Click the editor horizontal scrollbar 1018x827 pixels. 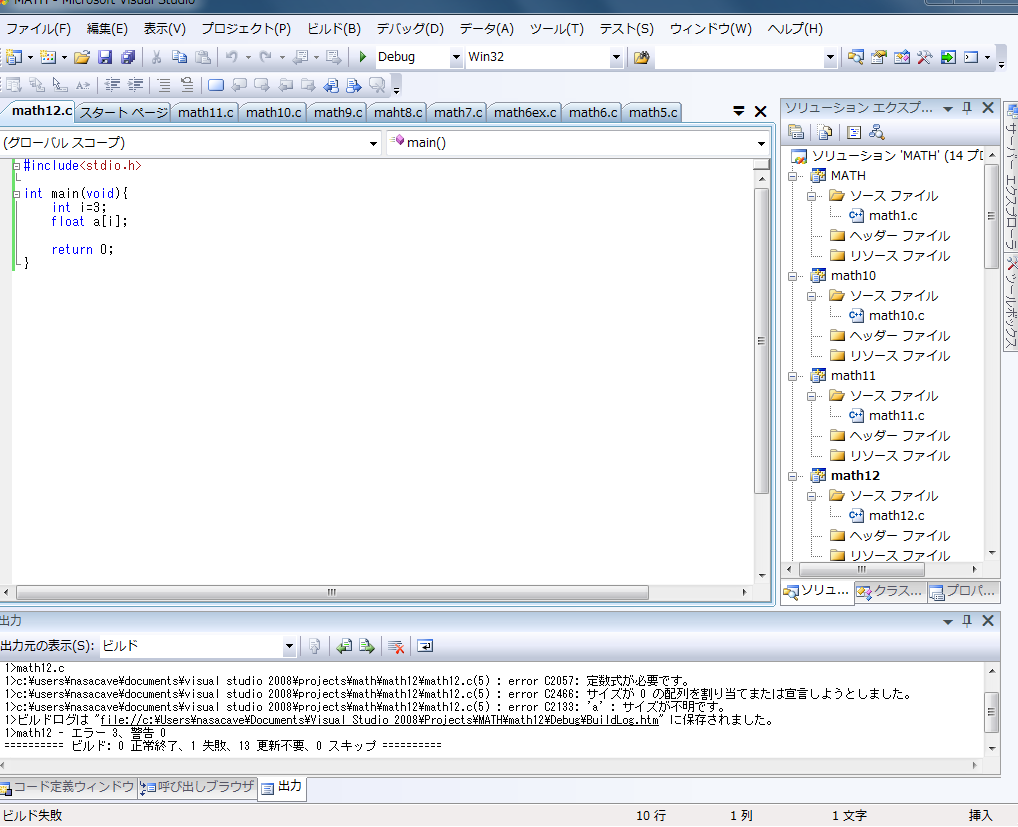pos(332,593)
